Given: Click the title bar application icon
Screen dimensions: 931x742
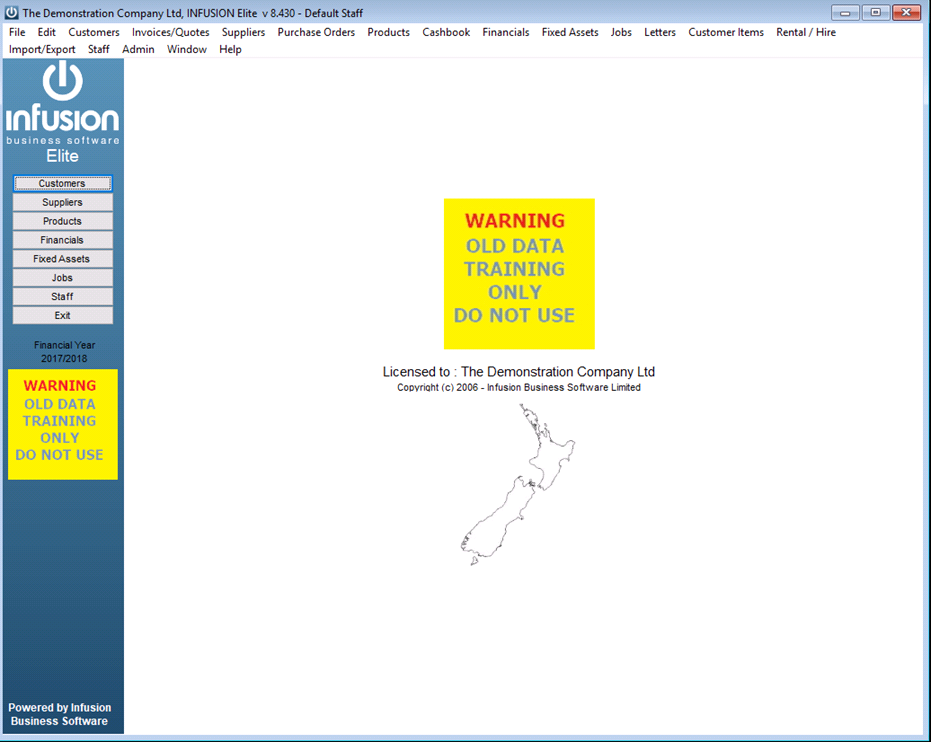Looking at the screenshot, I should coord(11,12).
